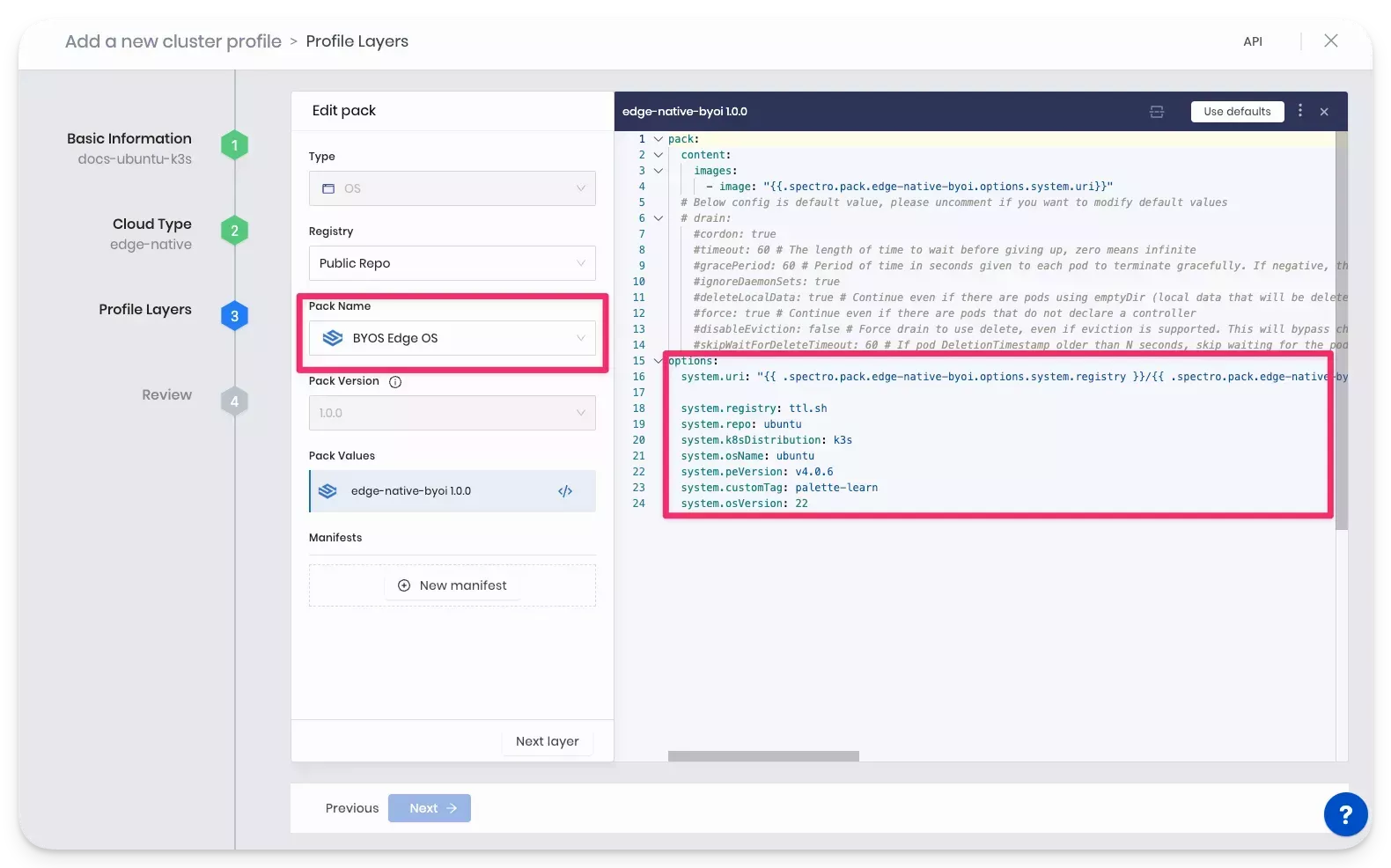
Task: Select the Cloud Type step label
Action: point(152,224)
